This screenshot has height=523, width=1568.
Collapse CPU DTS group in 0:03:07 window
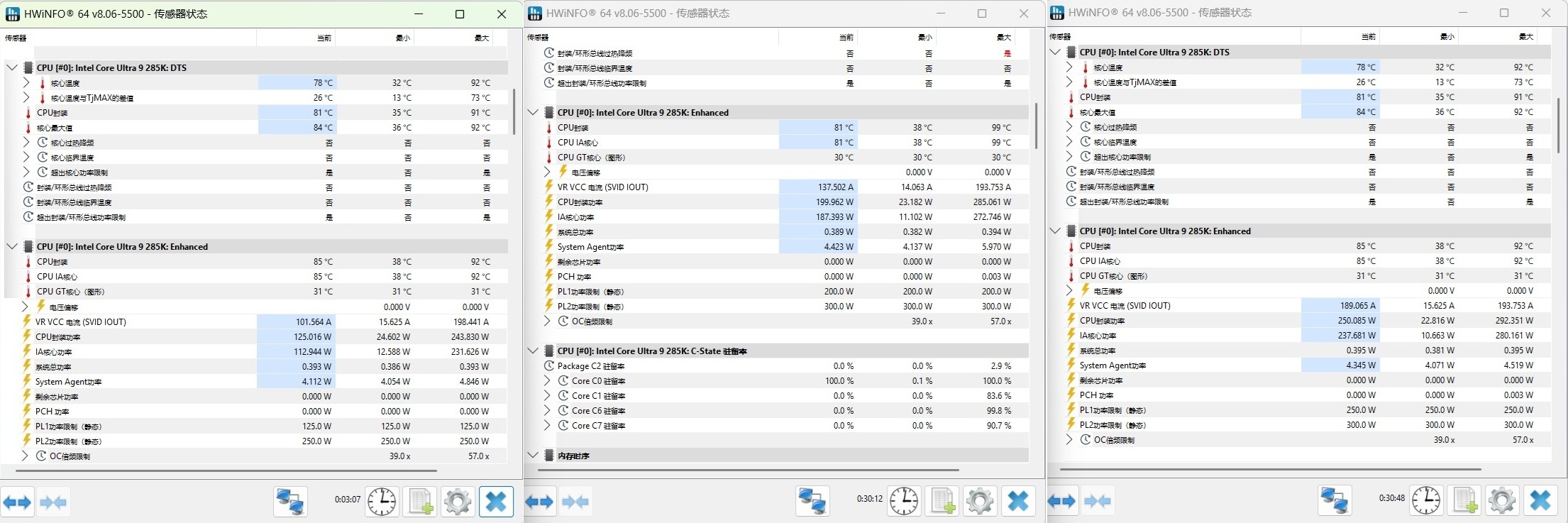click(11, 67)
